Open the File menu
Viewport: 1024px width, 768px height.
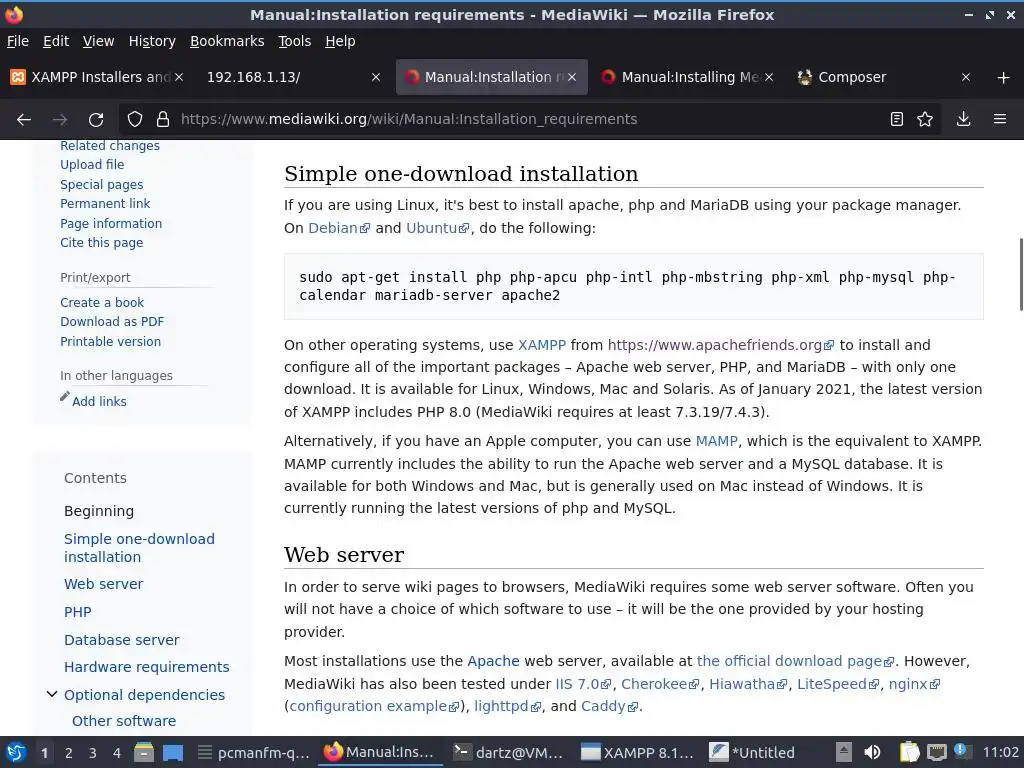coord(18,41)
